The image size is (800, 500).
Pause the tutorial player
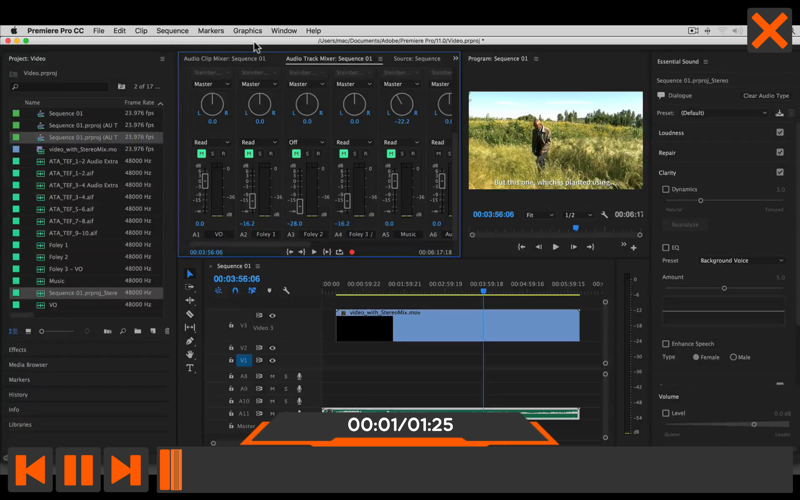(x=79, y=469)
